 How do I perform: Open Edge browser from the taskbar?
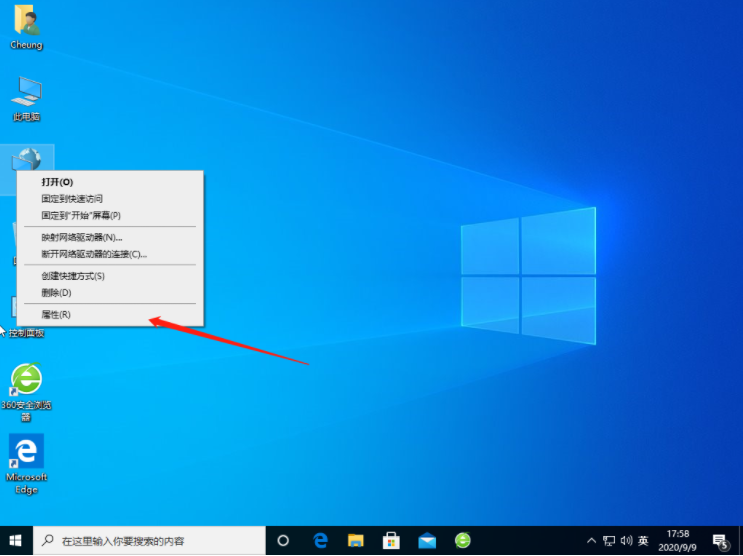[320, 540]
